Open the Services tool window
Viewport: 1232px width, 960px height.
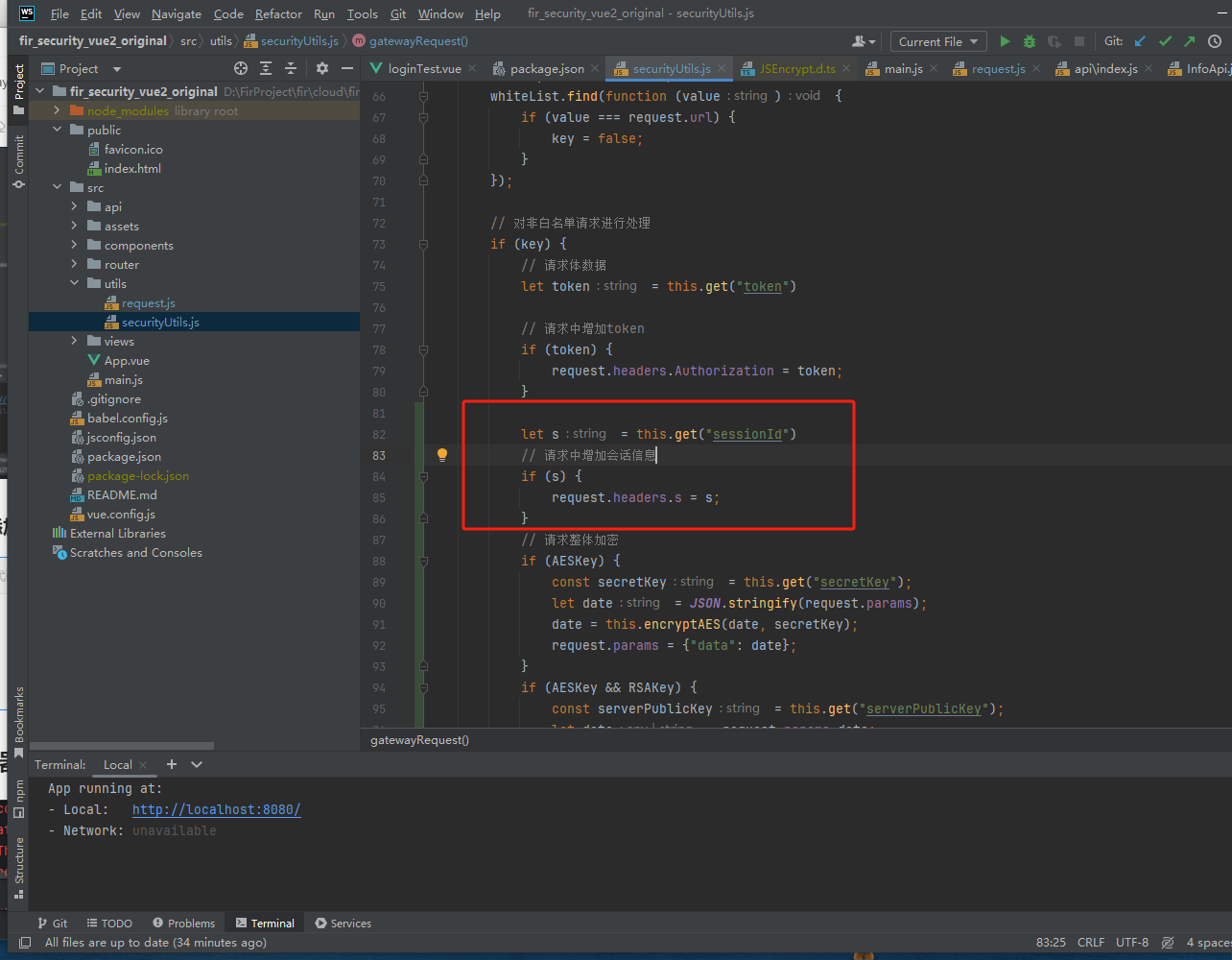pos(343,923)
